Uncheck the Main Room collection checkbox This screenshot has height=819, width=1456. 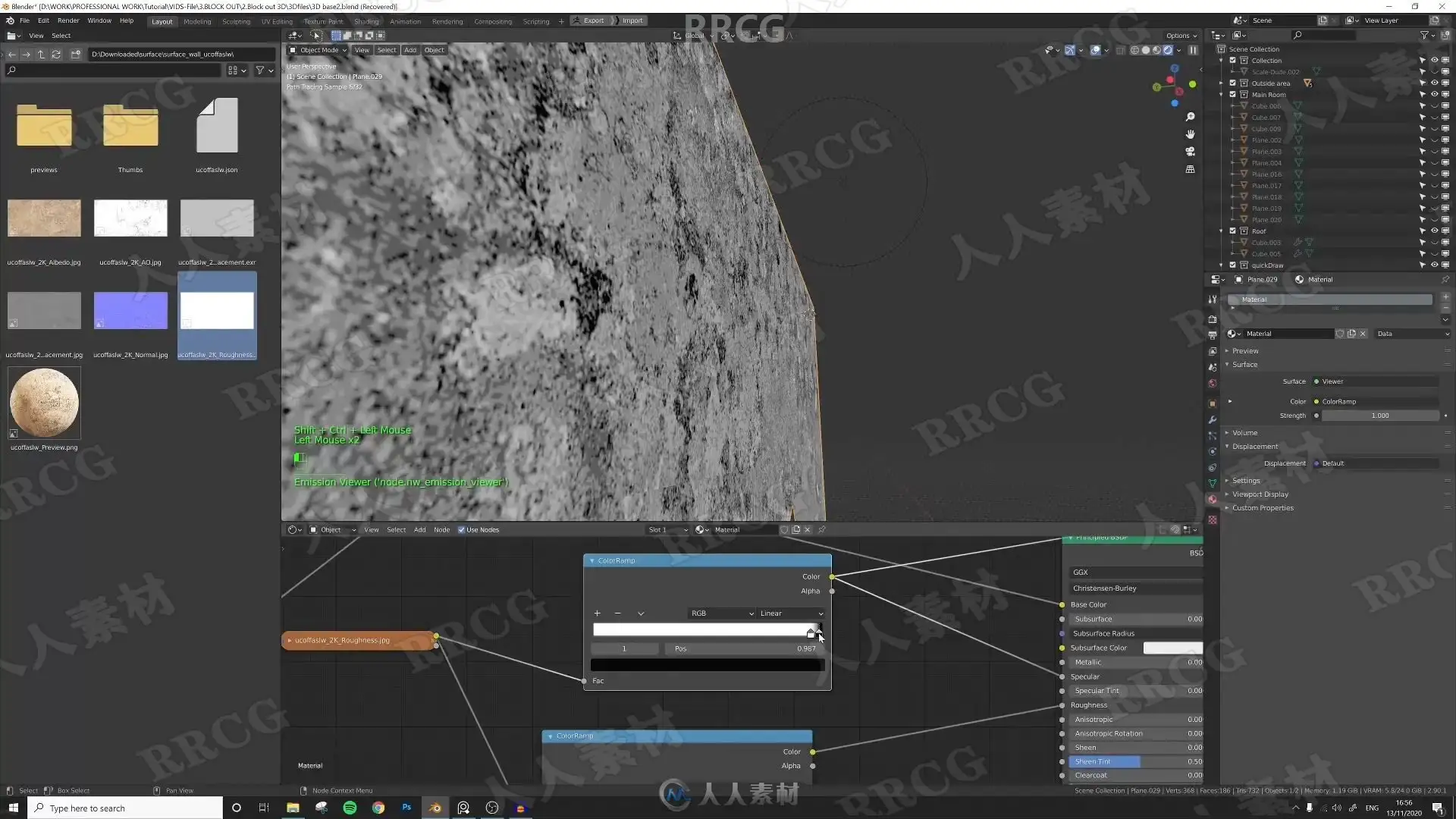coord(1232,95)
